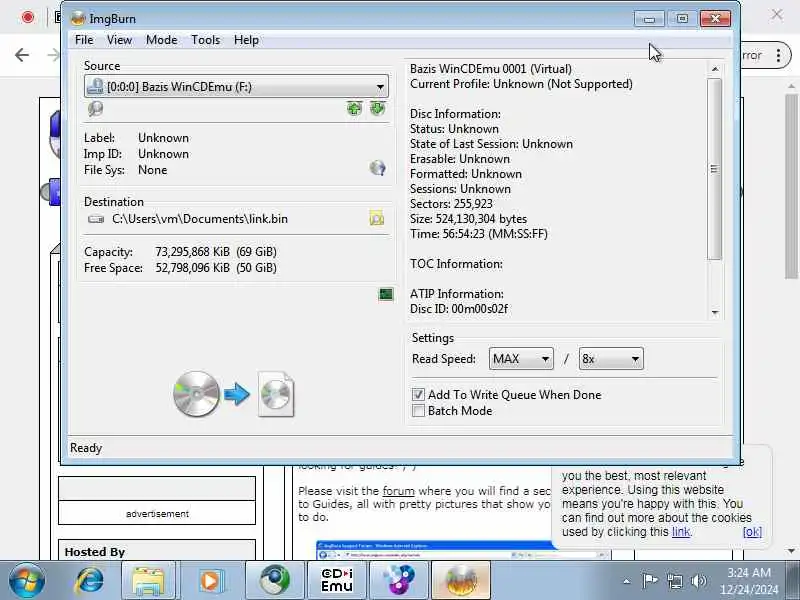Click the load tray green up-arrow icon
The width and height of the screenshot is (800, 600).
[x=354, y=108]
